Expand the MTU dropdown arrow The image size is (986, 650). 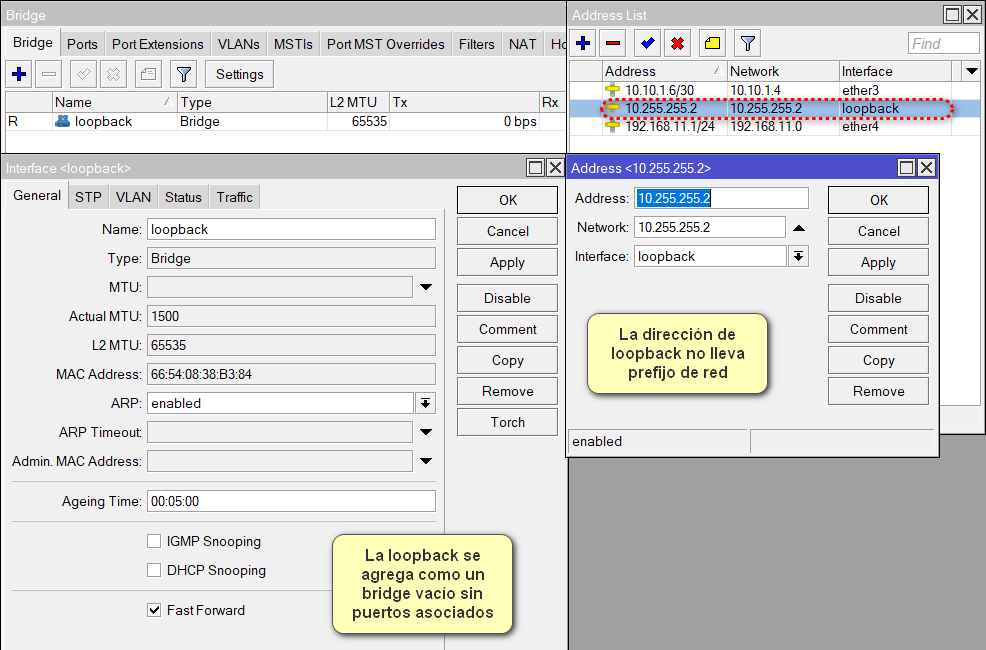426,287
